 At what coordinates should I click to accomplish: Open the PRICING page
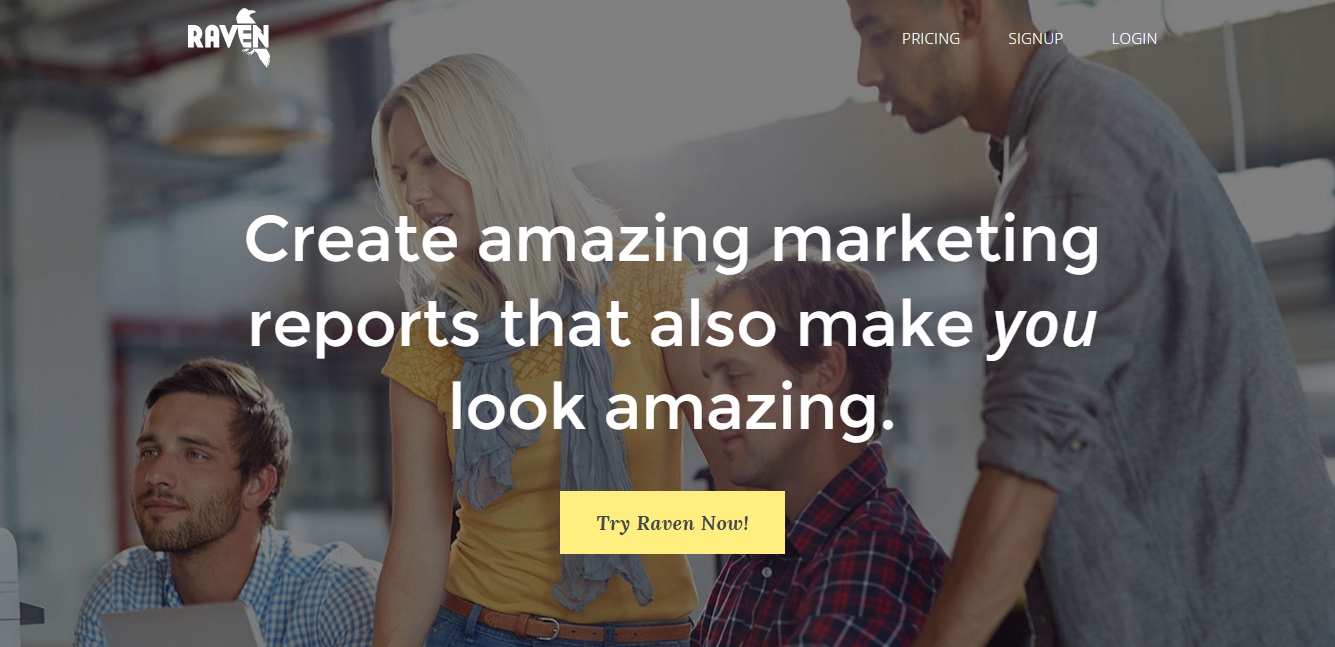click(x=930, y=39)
